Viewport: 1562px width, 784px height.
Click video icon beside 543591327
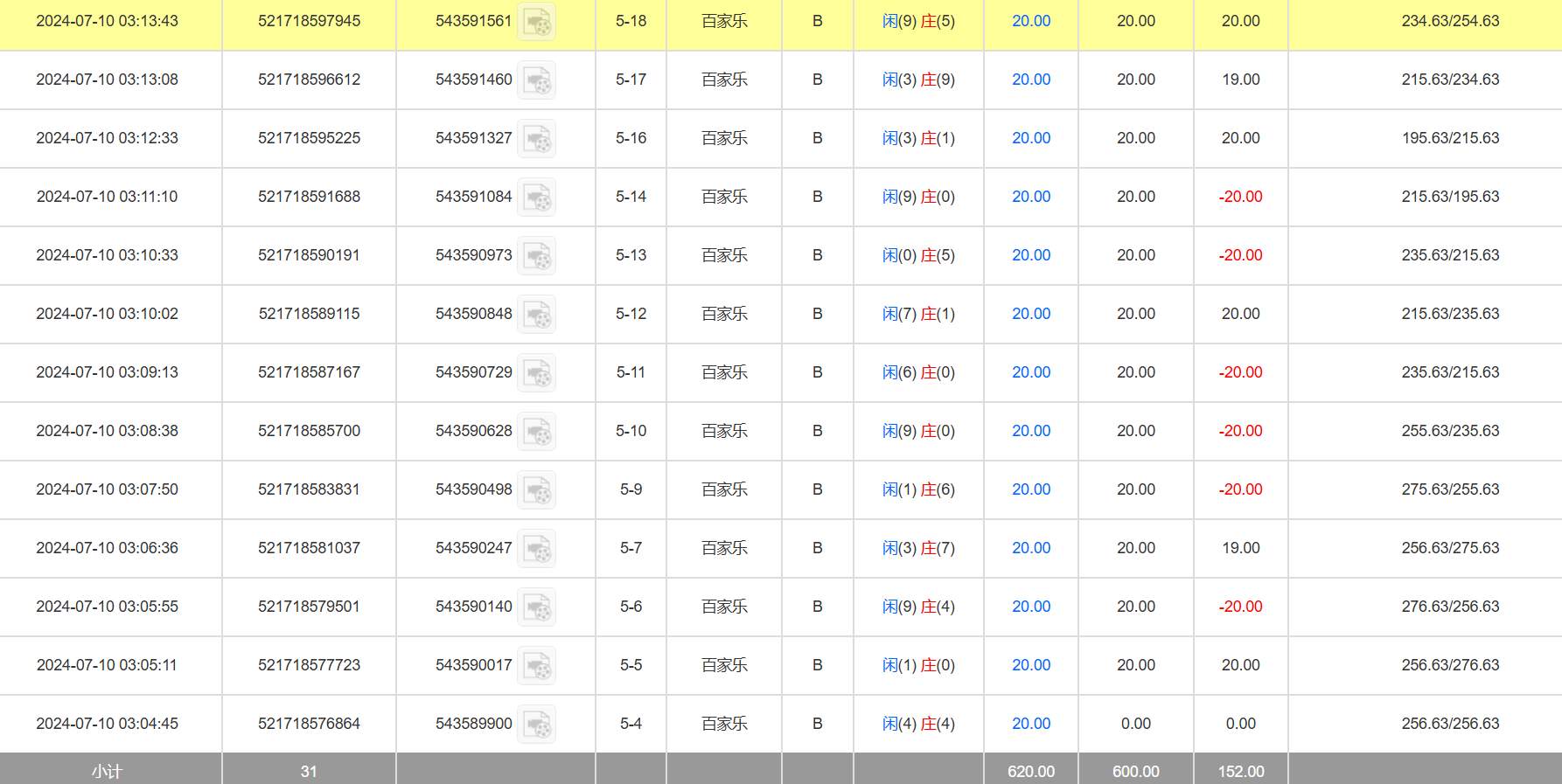[x=536, y=139]
